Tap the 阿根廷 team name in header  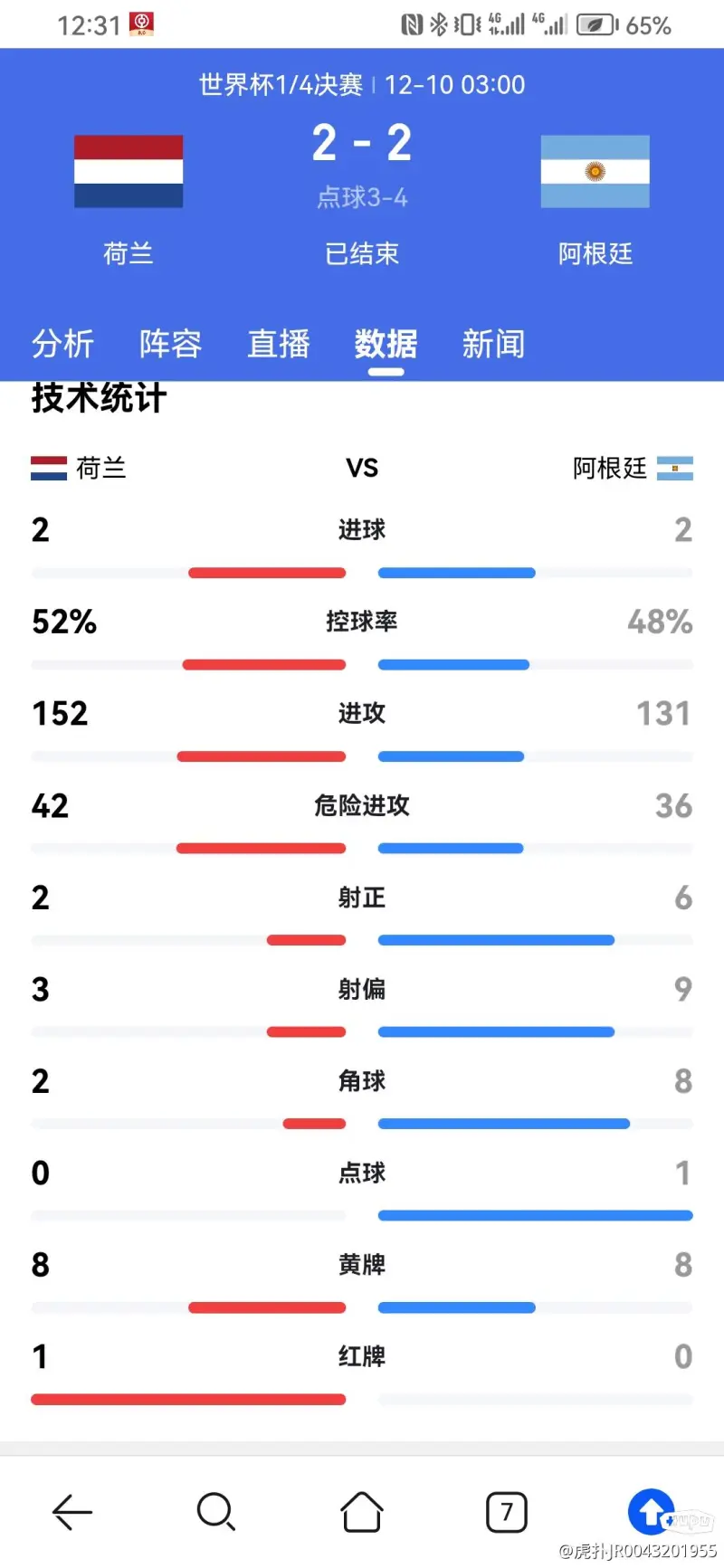595,253
